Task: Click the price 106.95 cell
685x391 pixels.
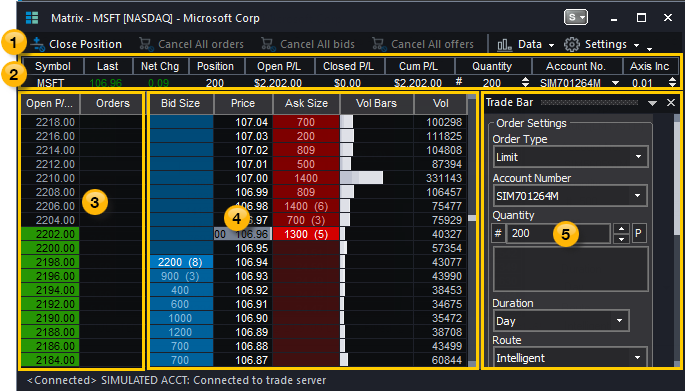Action: (243, 248)
